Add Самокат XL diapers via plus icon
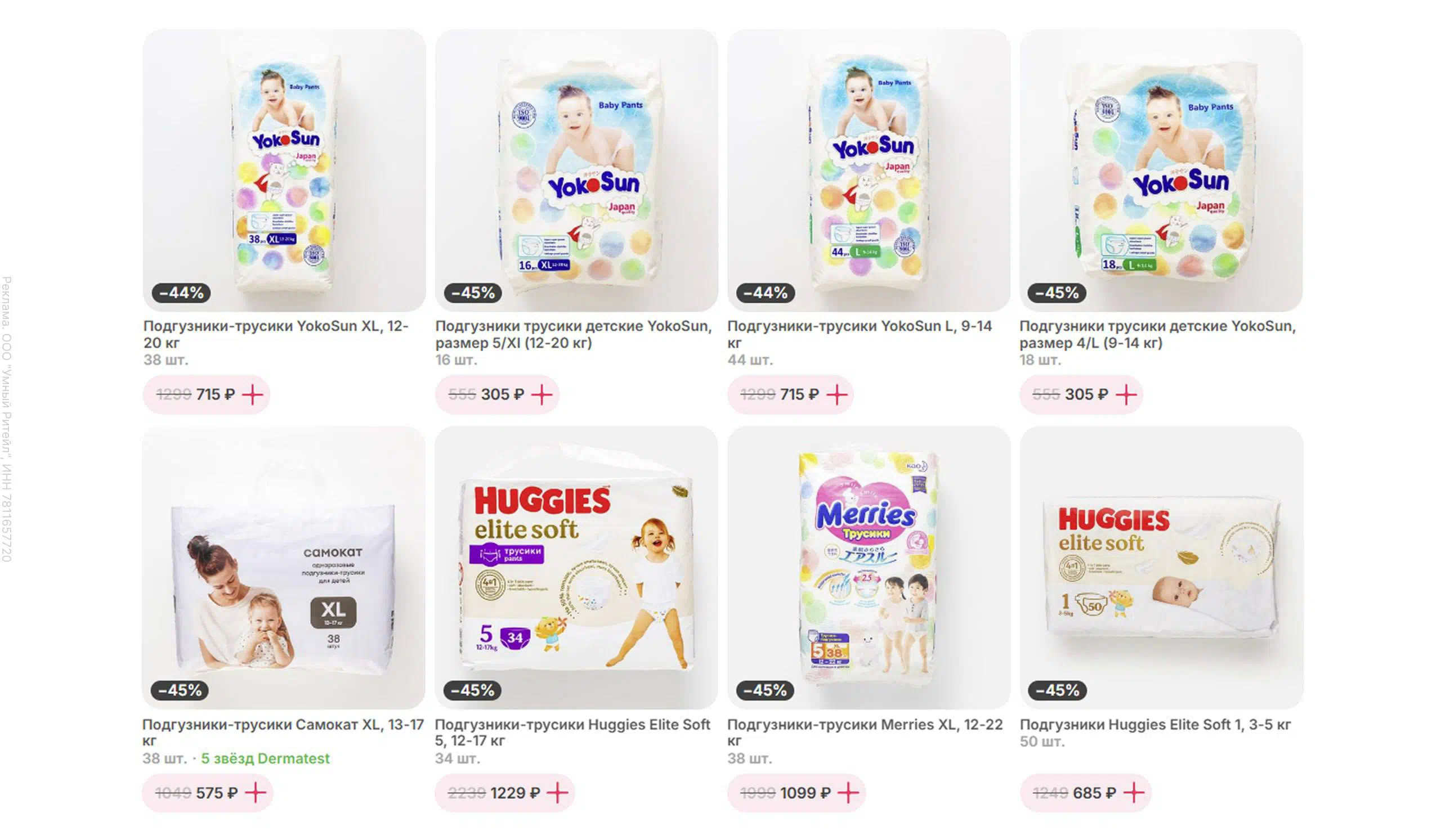The image size is (1441, 840). [256, 793]
